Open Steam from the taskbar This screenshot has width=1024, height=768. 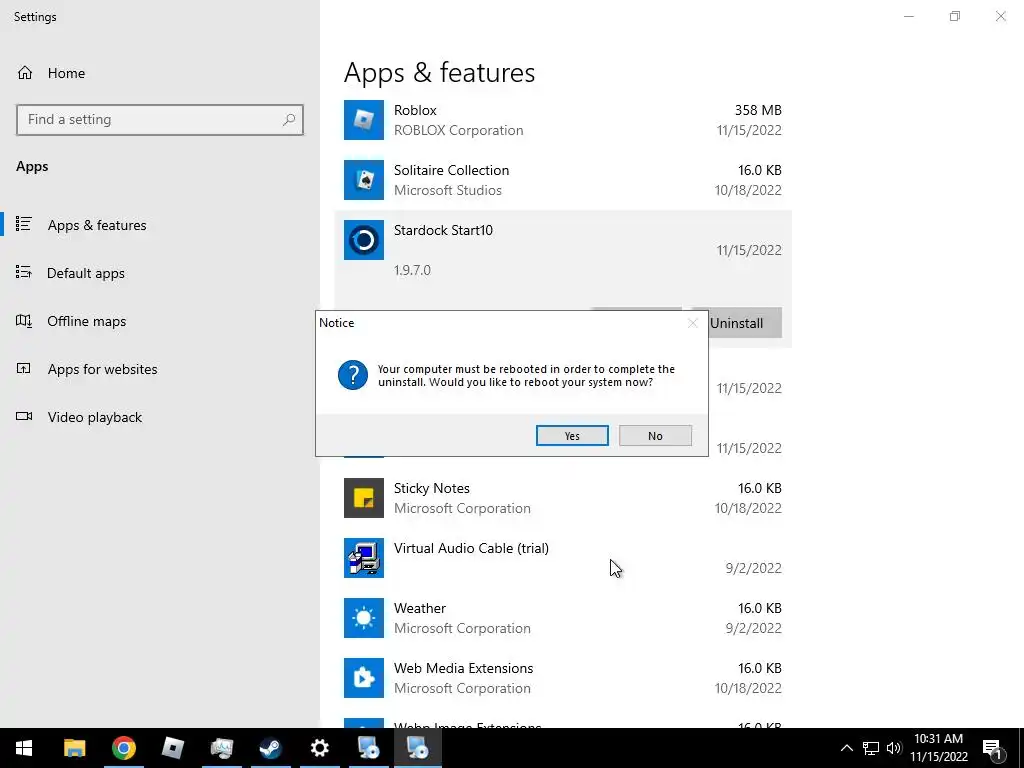270,748
